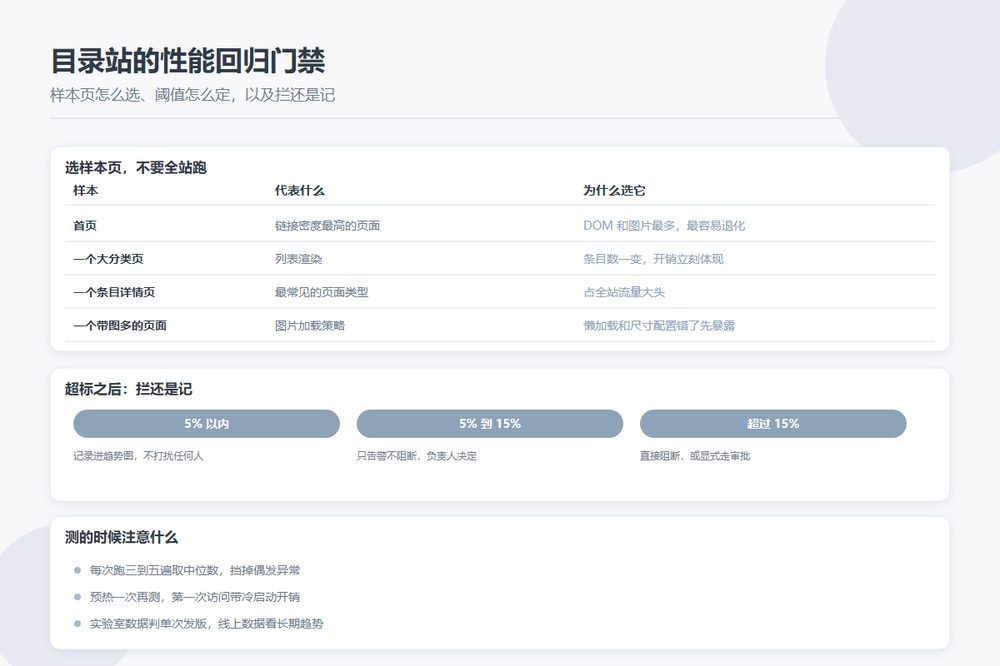Select the cell 链接密度最高的页面

pyautogui.click(x=327, y=225)
